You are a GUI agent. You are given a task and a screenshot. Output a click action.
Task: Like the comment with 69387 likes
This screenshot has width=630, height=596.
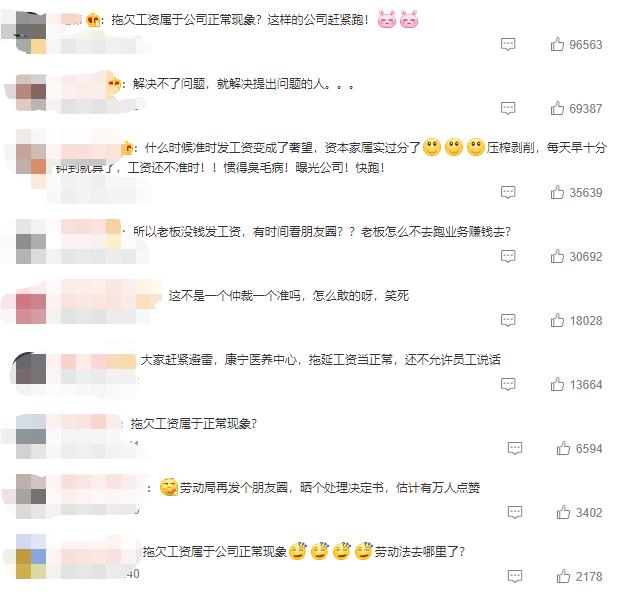pos(557,108)
